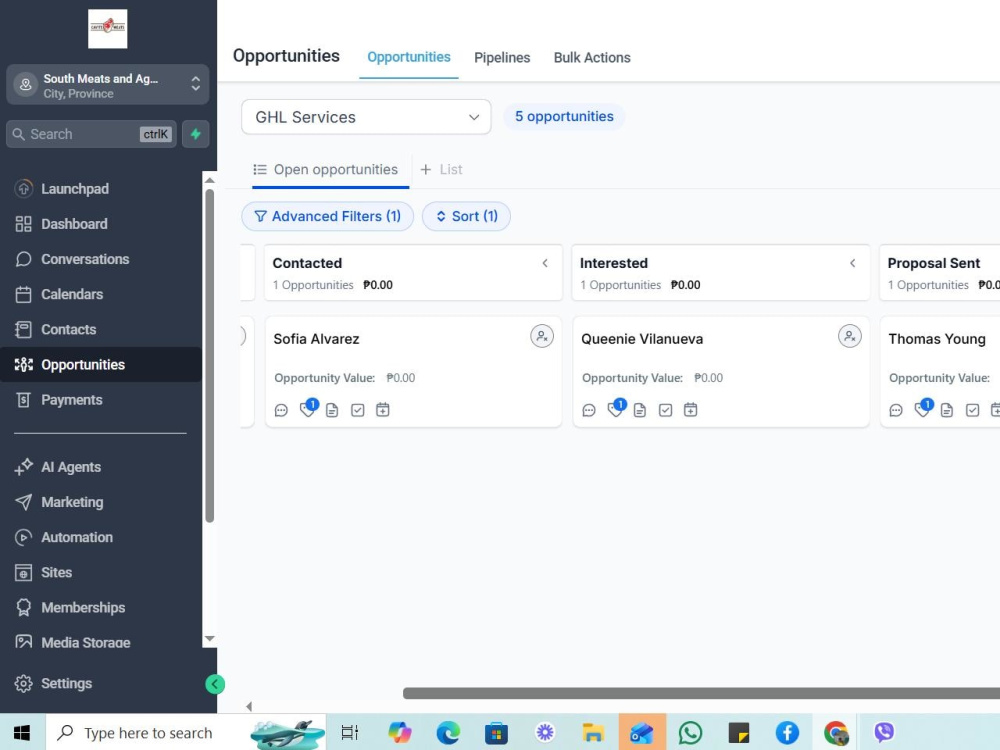Switch to the Pipelines tab
This screenshot has width=1000, height=750.
(x=502, y=57)
